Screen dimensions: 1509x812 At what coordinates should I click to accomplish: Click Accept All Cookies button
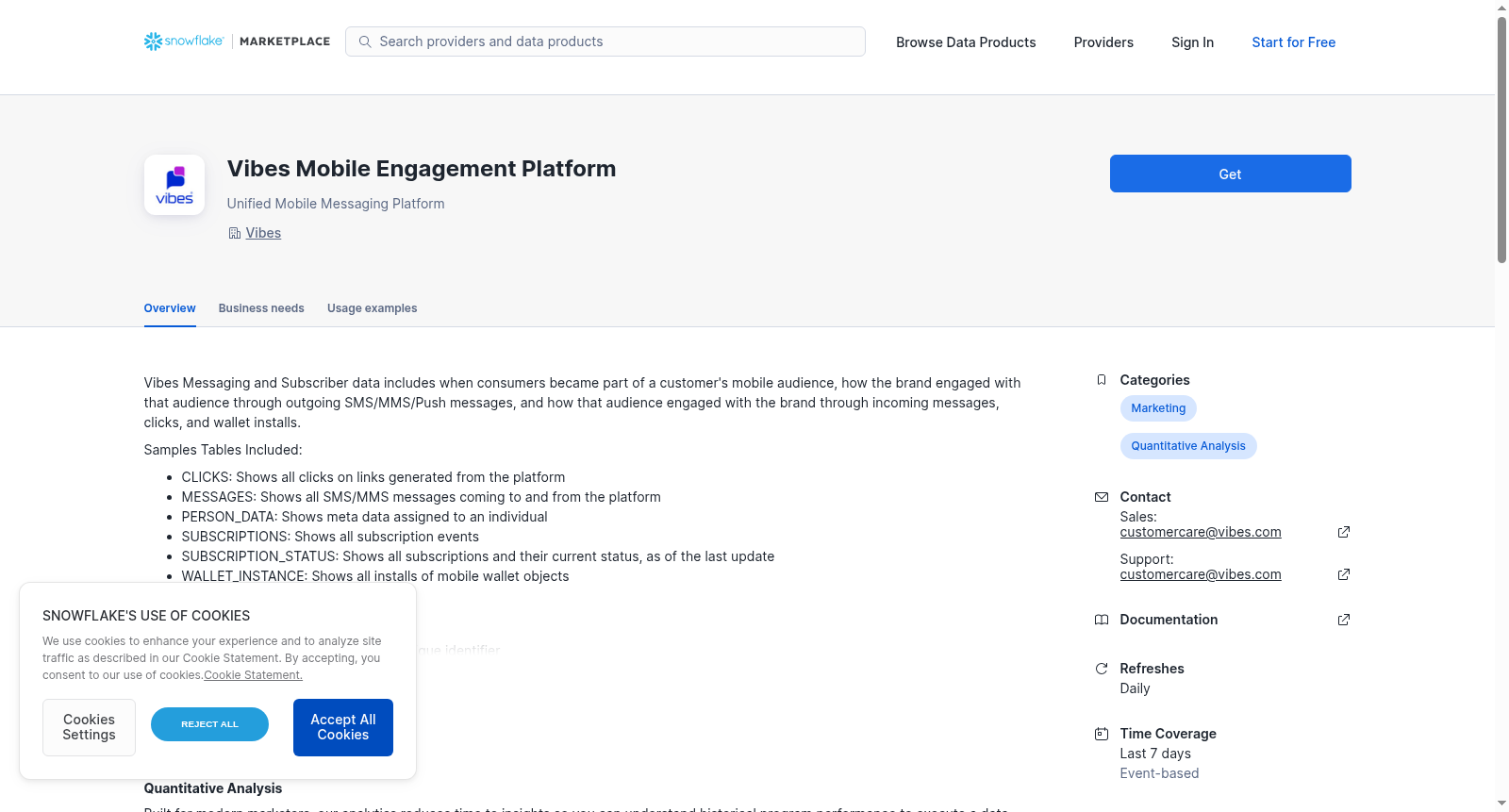[x=343, y=727]
